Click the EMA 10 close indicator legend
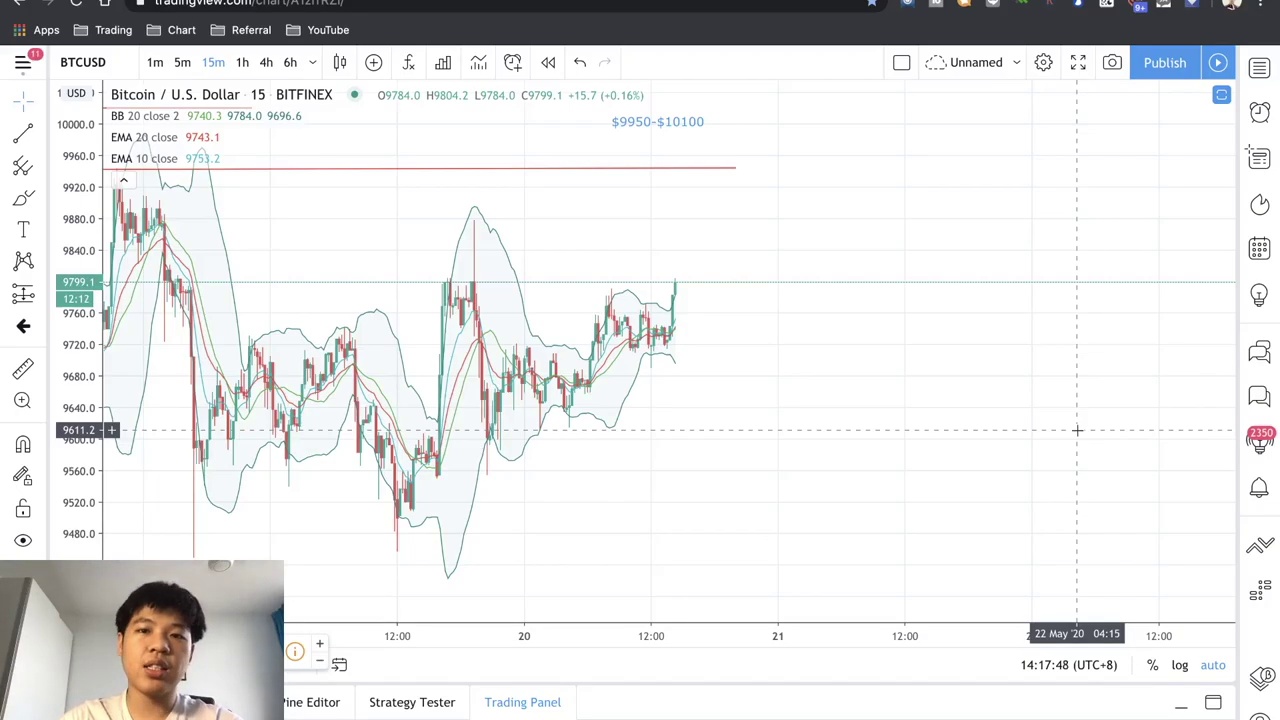This screenshot has height=720, width=1280. click(144, 158)
